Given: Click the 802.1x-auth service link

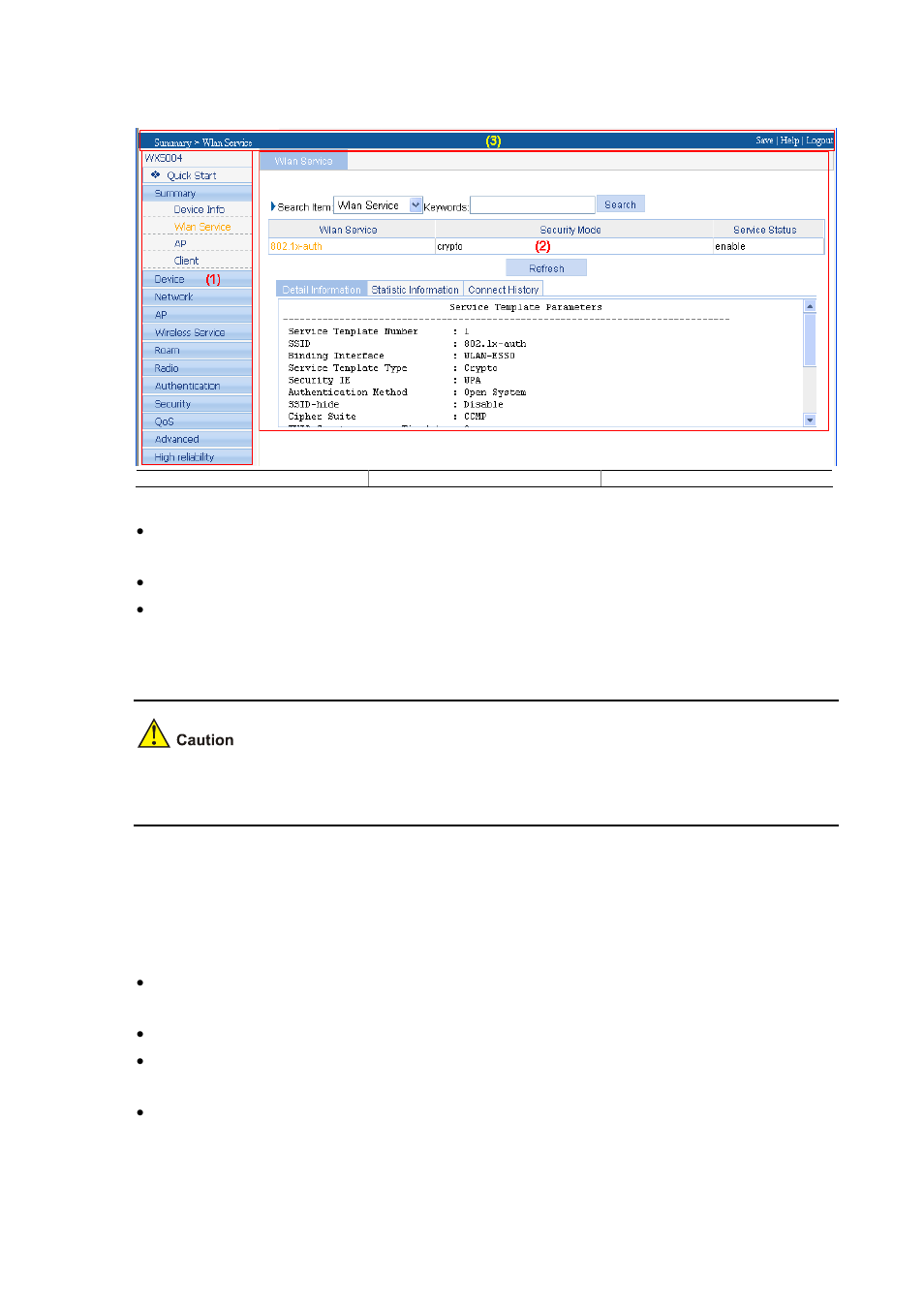Looking at the screenshot, I should tap(296, 246).
